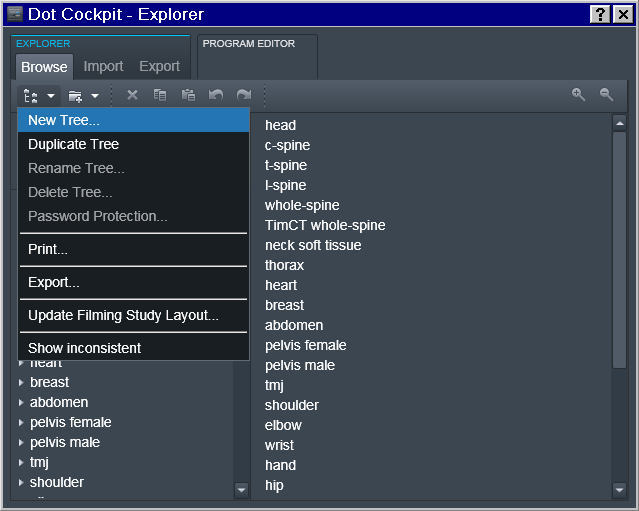
Task: Click right list scrollbar down arrow
Action: pos(620,490)
